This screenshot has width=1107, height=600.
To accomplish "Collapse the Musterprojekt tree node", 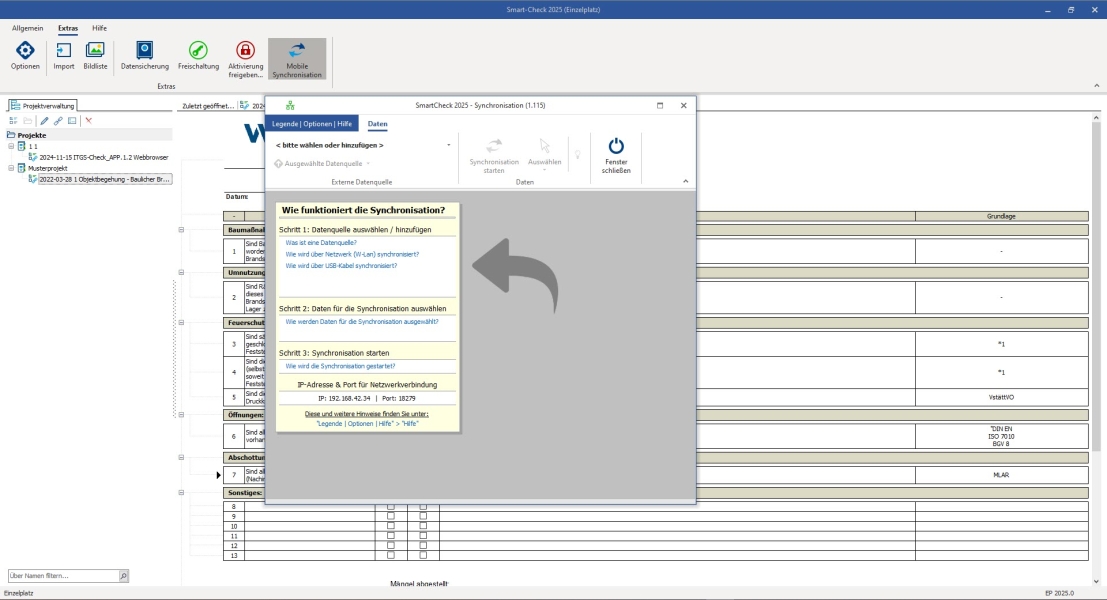I will [x=11, y=168].
